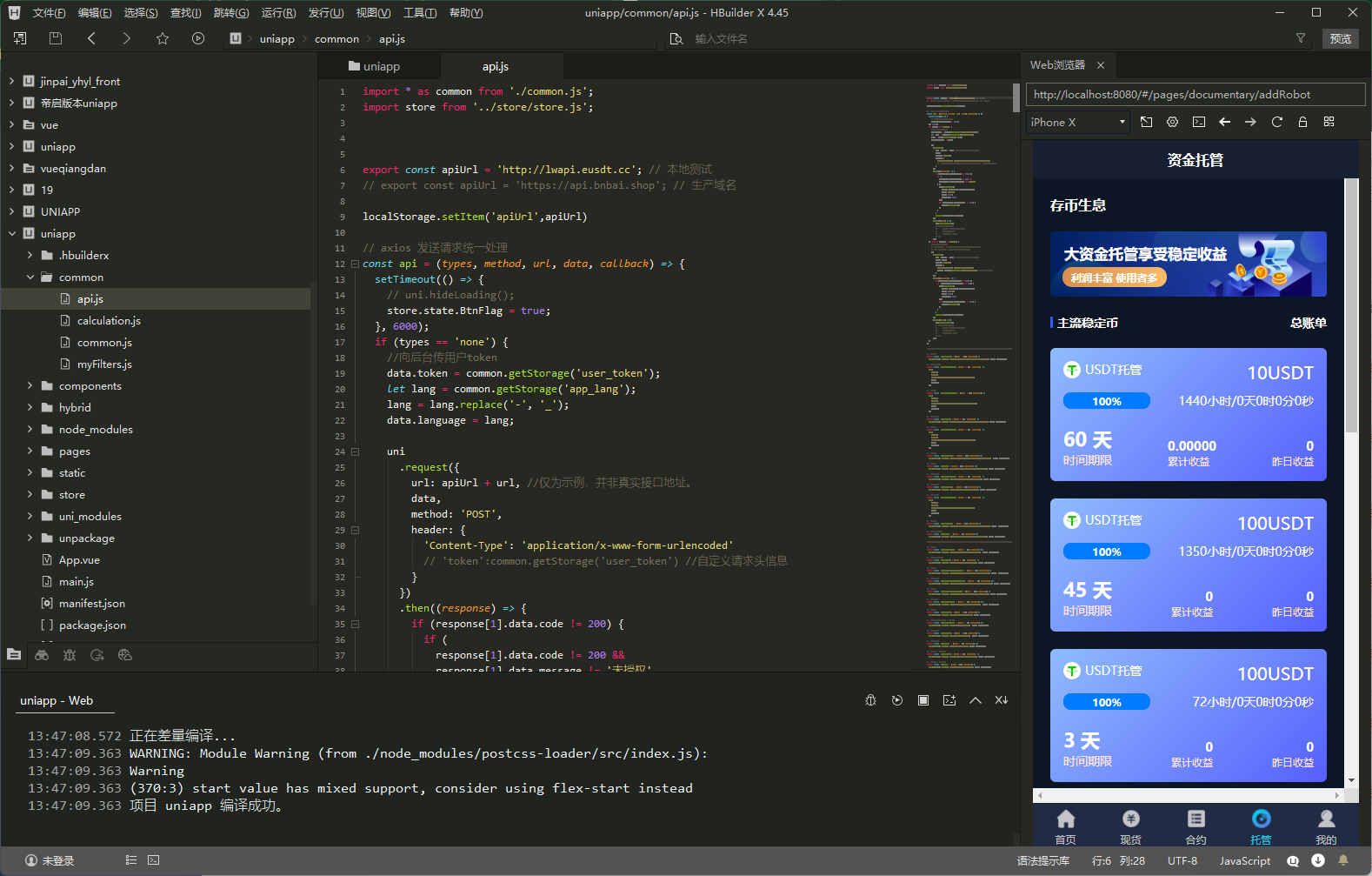Open the 运行(R) menu
Screen dimensions: 1372x876
(278, 12)
